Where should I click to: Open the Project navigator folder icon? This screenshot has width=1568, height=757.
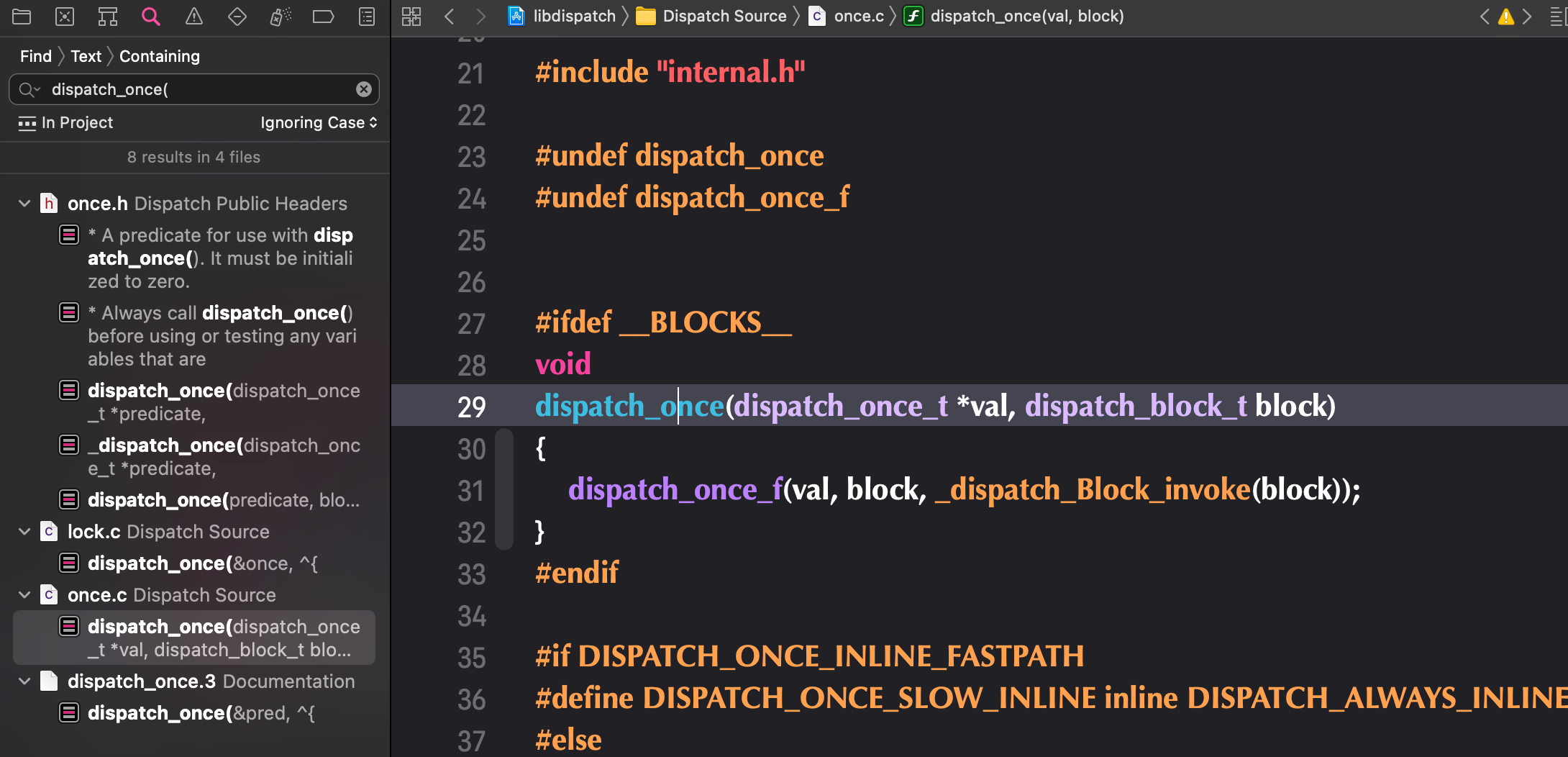pos(22,17)
